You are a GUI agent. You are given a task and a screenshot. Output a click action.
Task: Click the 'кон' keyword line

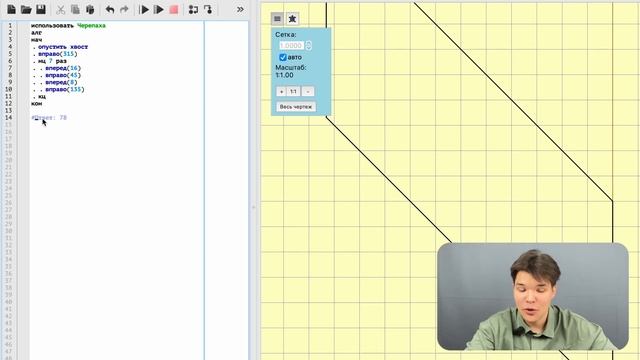37,104
